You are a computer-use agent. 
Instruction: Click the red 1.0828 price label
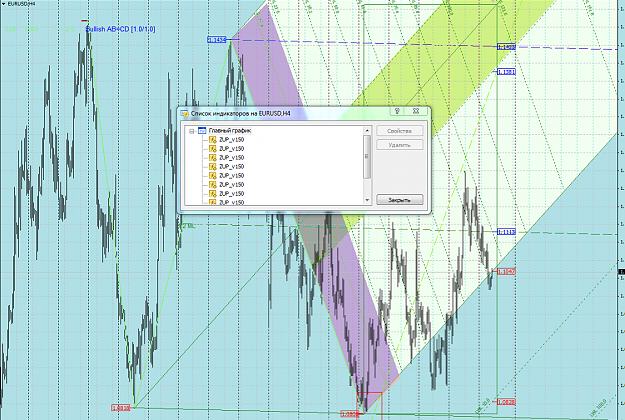point(506,402)
